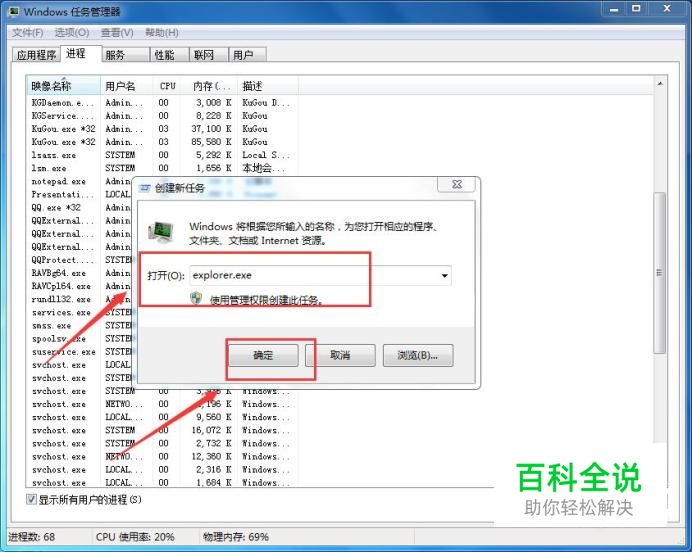The image size is (692, 552).
Task: Open the 文件(F) menu
Action: point(27,33)
